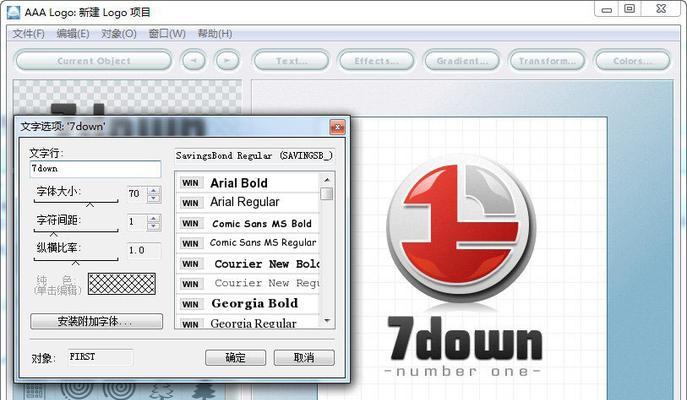Open the 文件(F) menu
The width and height of the screenshot is (687, 400).
coord(28,34)
